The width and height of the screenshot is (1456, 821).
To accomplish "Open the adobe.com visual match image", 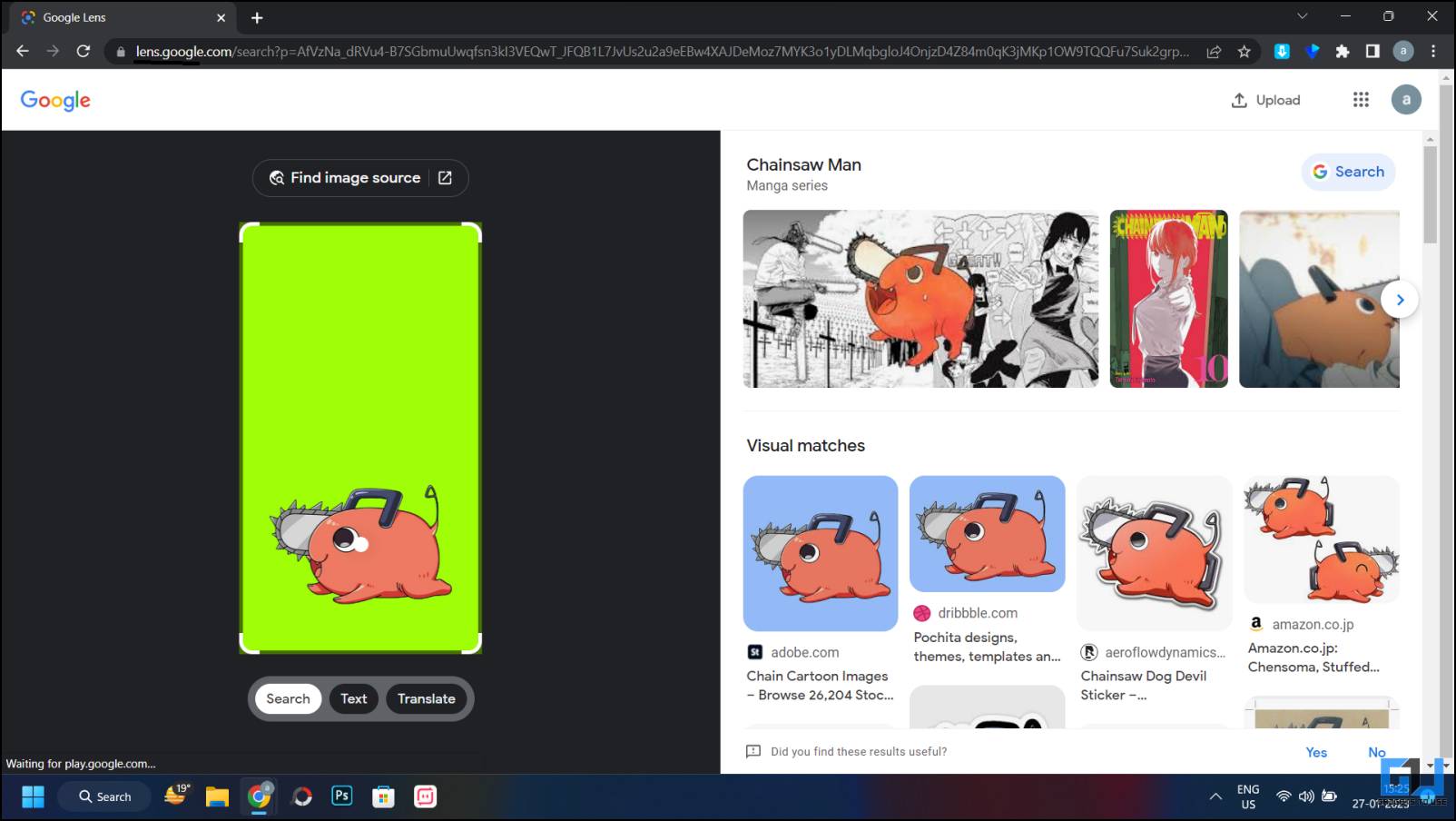I will click(821, 553).
